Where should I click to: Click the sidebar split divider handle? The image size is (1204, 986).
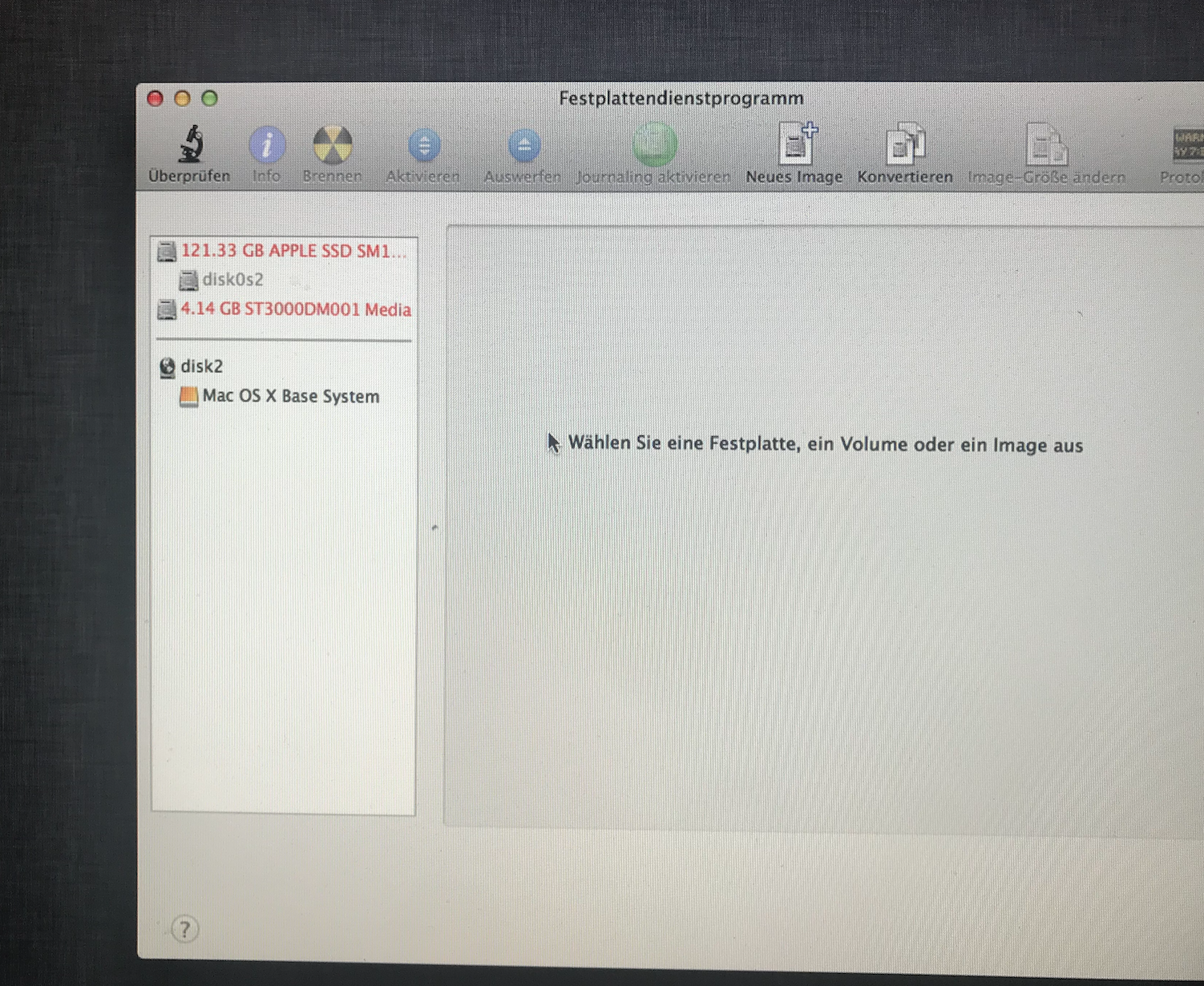434,527
